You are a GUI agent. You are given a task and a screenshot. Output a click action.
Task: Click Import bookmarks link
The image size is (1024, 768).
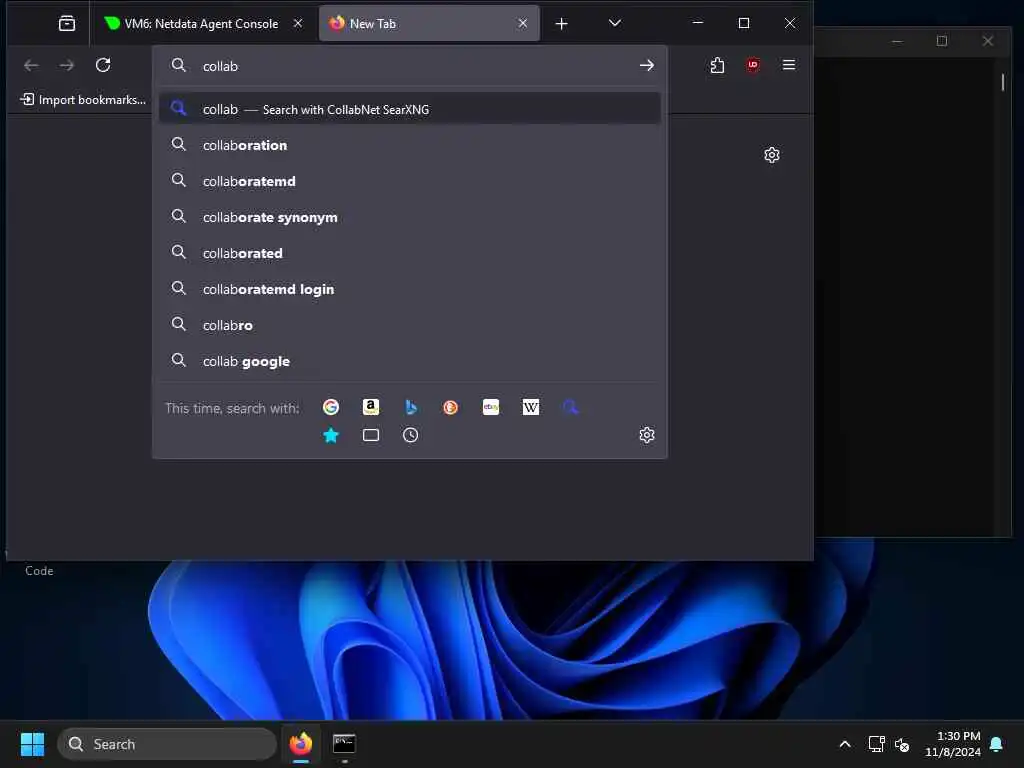click(83, 99)
